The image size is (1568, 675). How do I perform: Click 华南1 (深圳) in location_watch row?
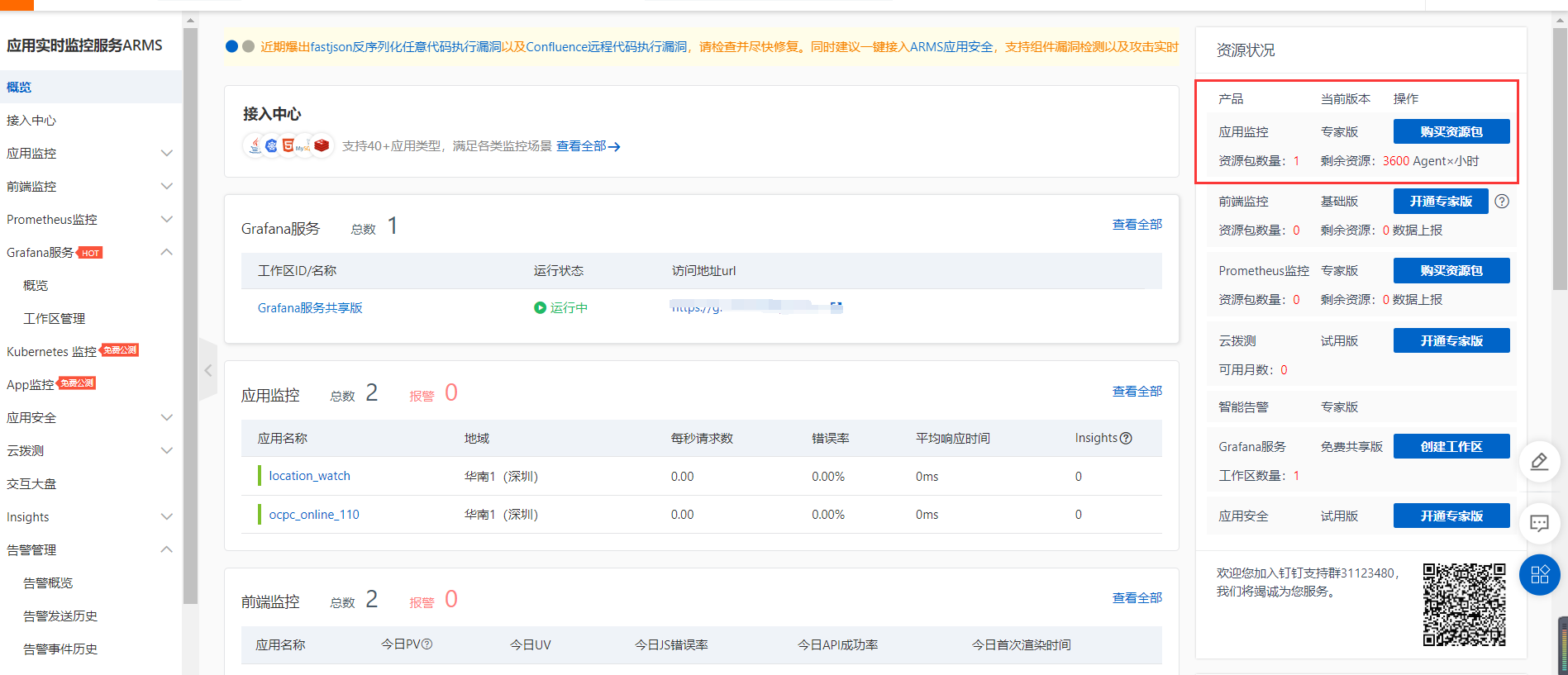coord(501,476)
